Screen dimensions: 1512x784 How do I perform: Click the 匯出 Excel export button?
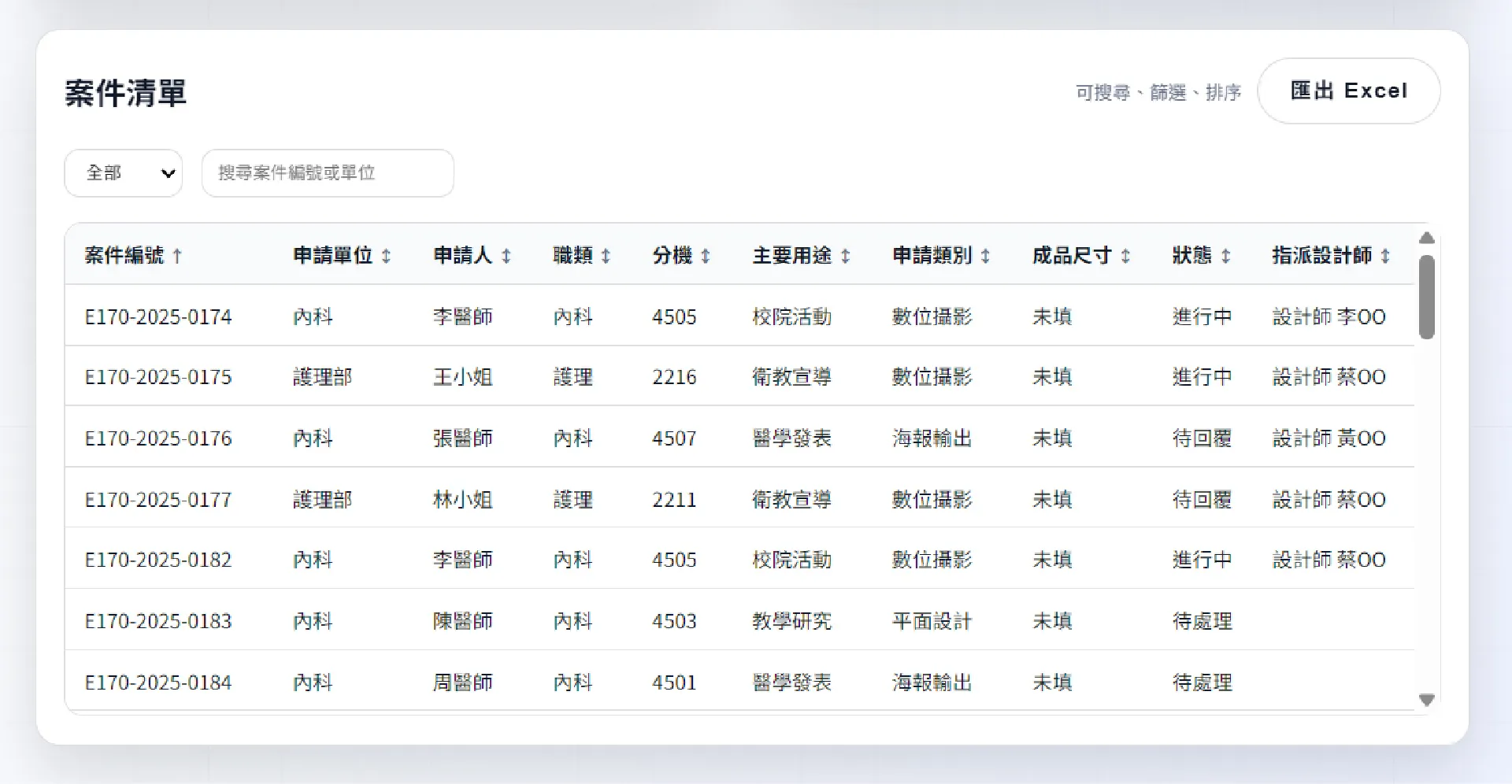click(x=1348, y=91)
